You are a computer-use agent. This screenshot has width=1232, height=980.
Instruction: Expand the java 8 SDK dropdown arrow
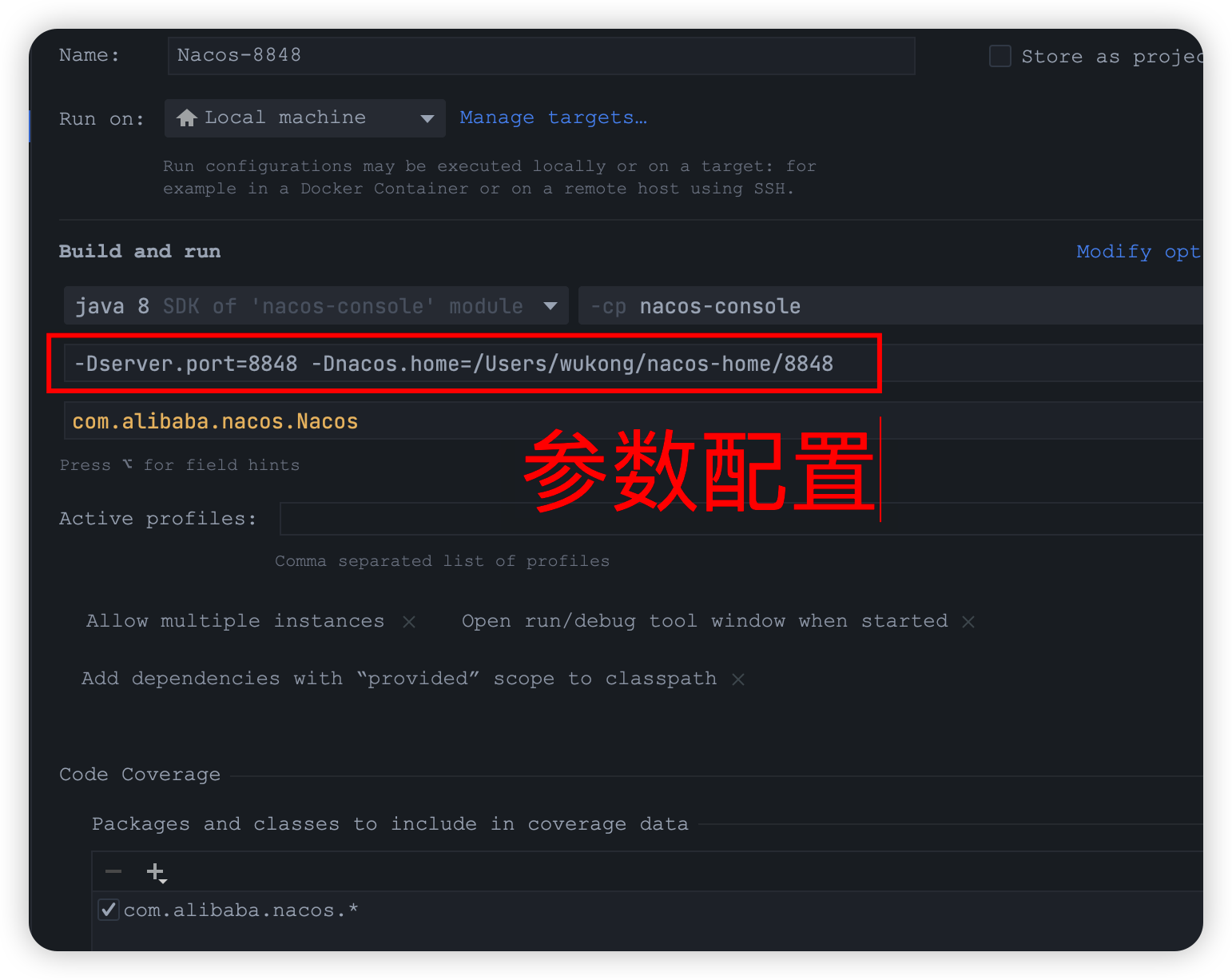[x=550, y=306]
